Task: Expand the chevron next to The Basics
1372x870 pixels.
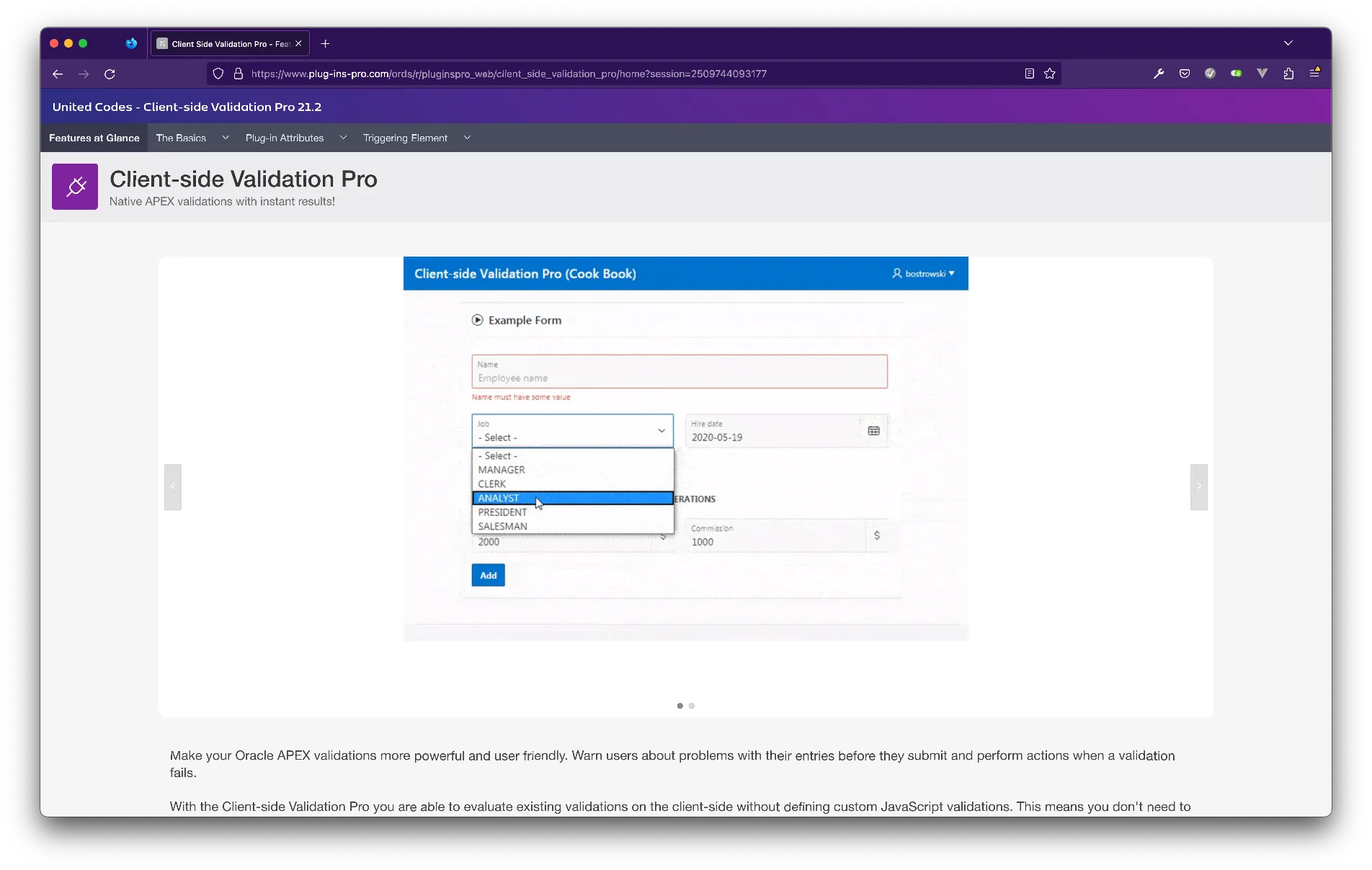Action: [226, 138]
